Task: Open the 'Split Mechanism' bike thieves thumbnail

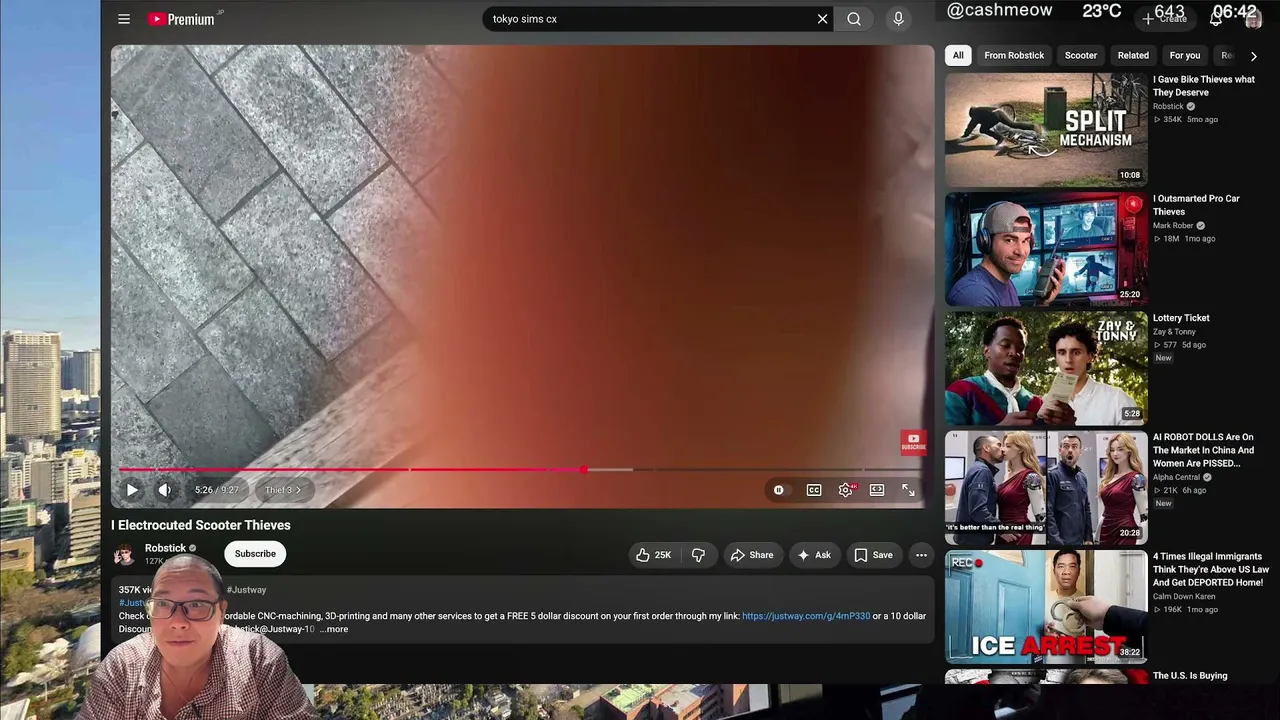Action: coord(1046,130)
